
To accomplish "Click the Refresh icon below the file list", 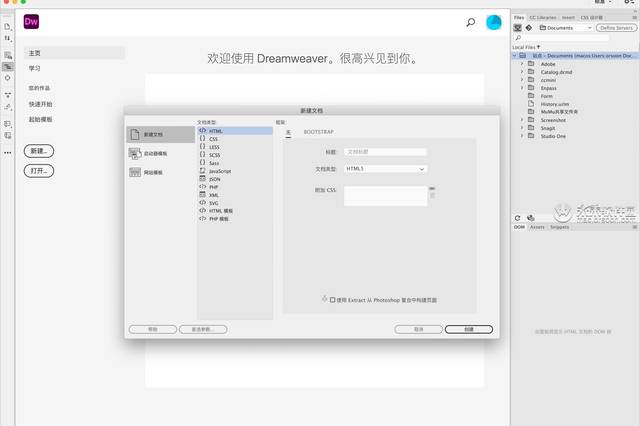I will pyautogui.click(x=518, y=218).
